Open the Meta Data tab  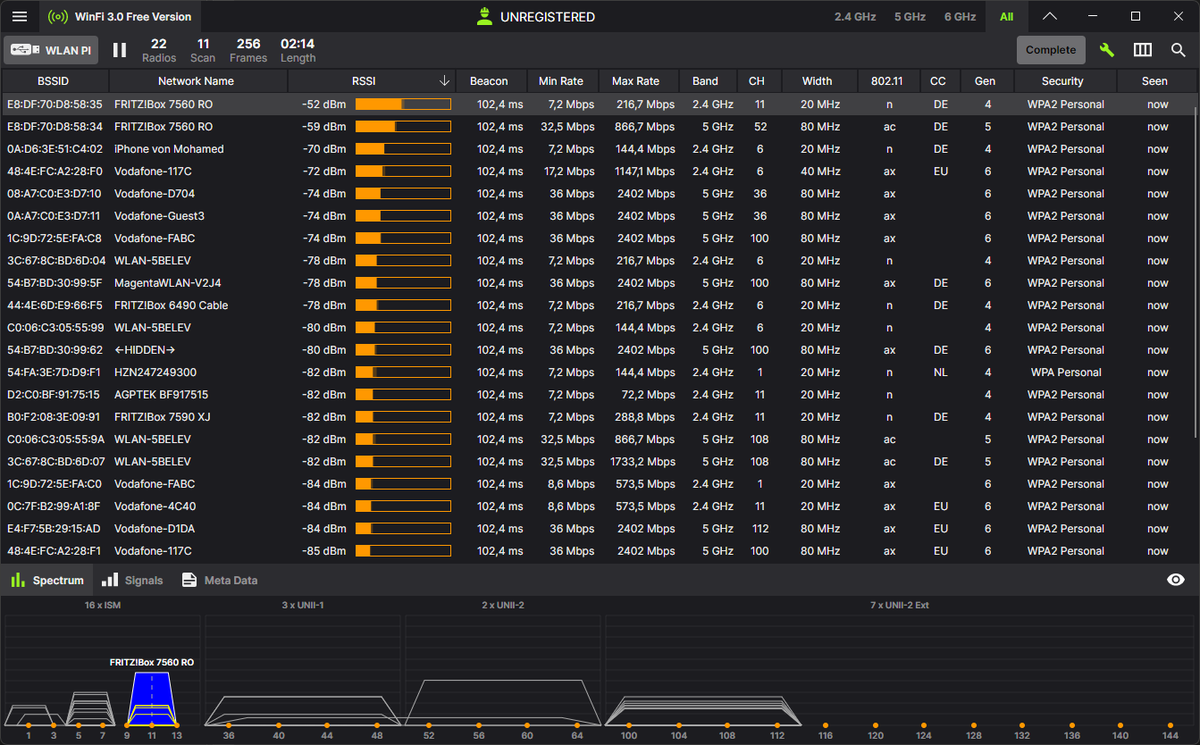click(x=219, y=580)
